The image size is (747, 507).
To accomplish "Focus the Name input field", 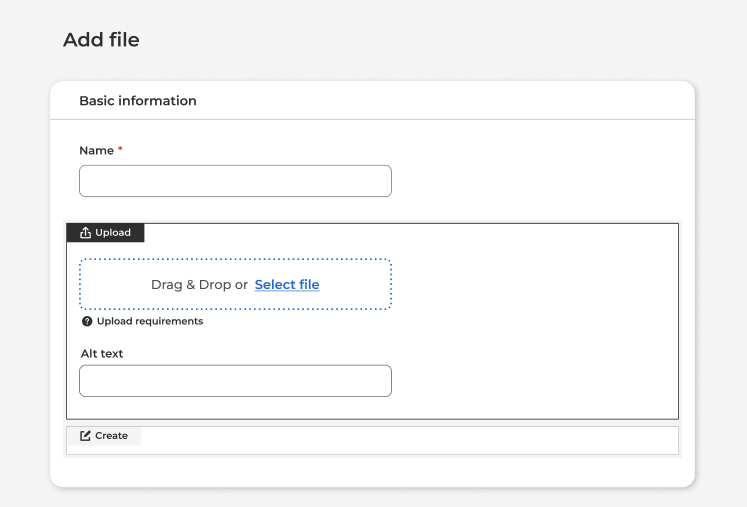I will [x=235, y=181].
